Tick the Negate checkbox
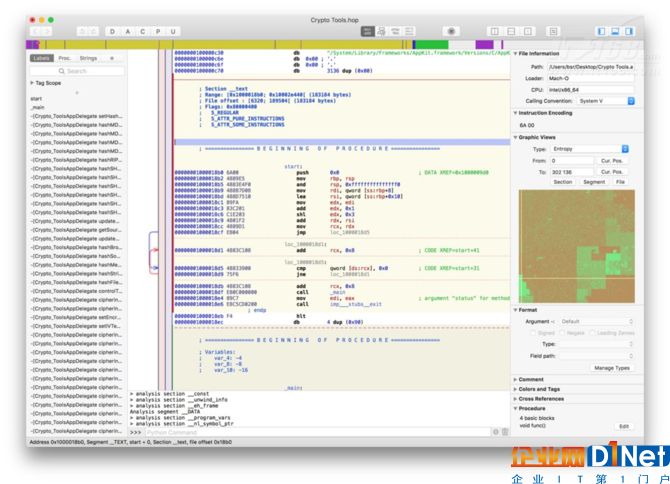The height and width of the screenshot is (484, 670). click(x=562, y=333)
